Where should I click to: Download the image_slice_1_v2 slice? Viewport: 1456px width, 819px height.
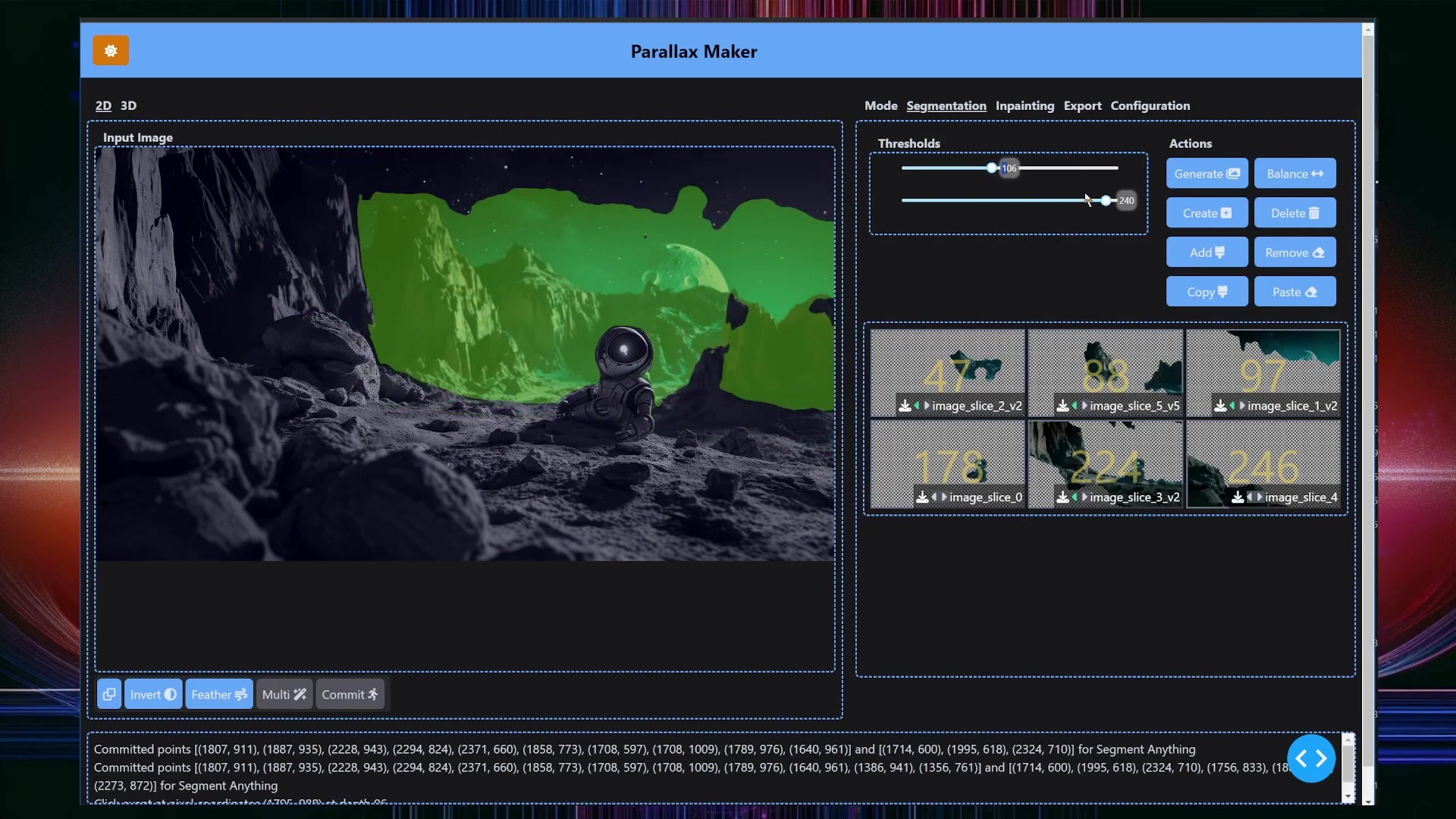coord(1220,406)
